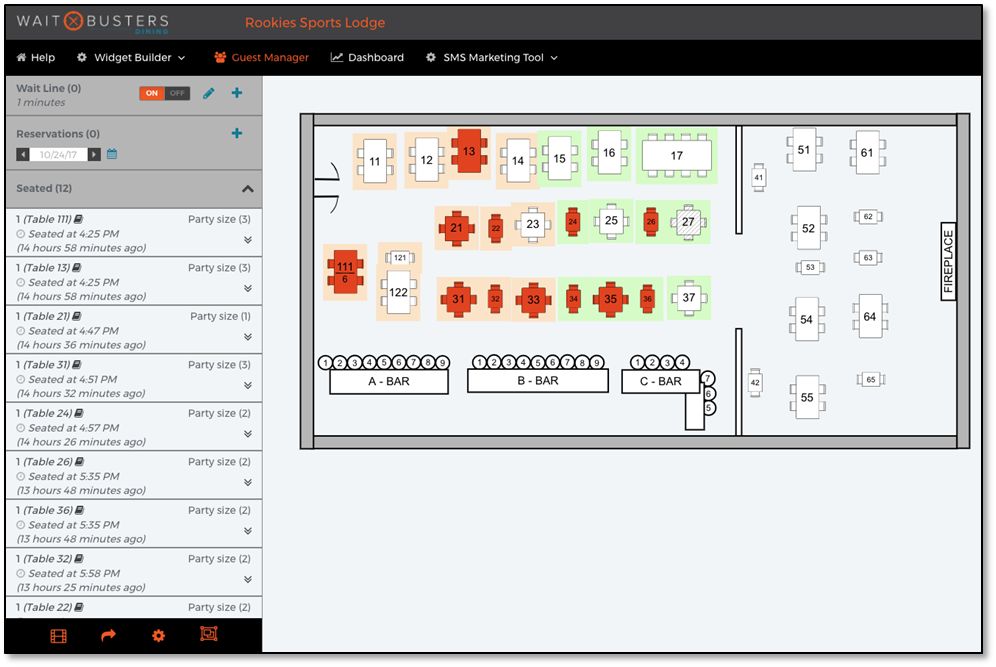Expand the Table 24 seated entry
This screenshot has width=996, height=667.
248,434
